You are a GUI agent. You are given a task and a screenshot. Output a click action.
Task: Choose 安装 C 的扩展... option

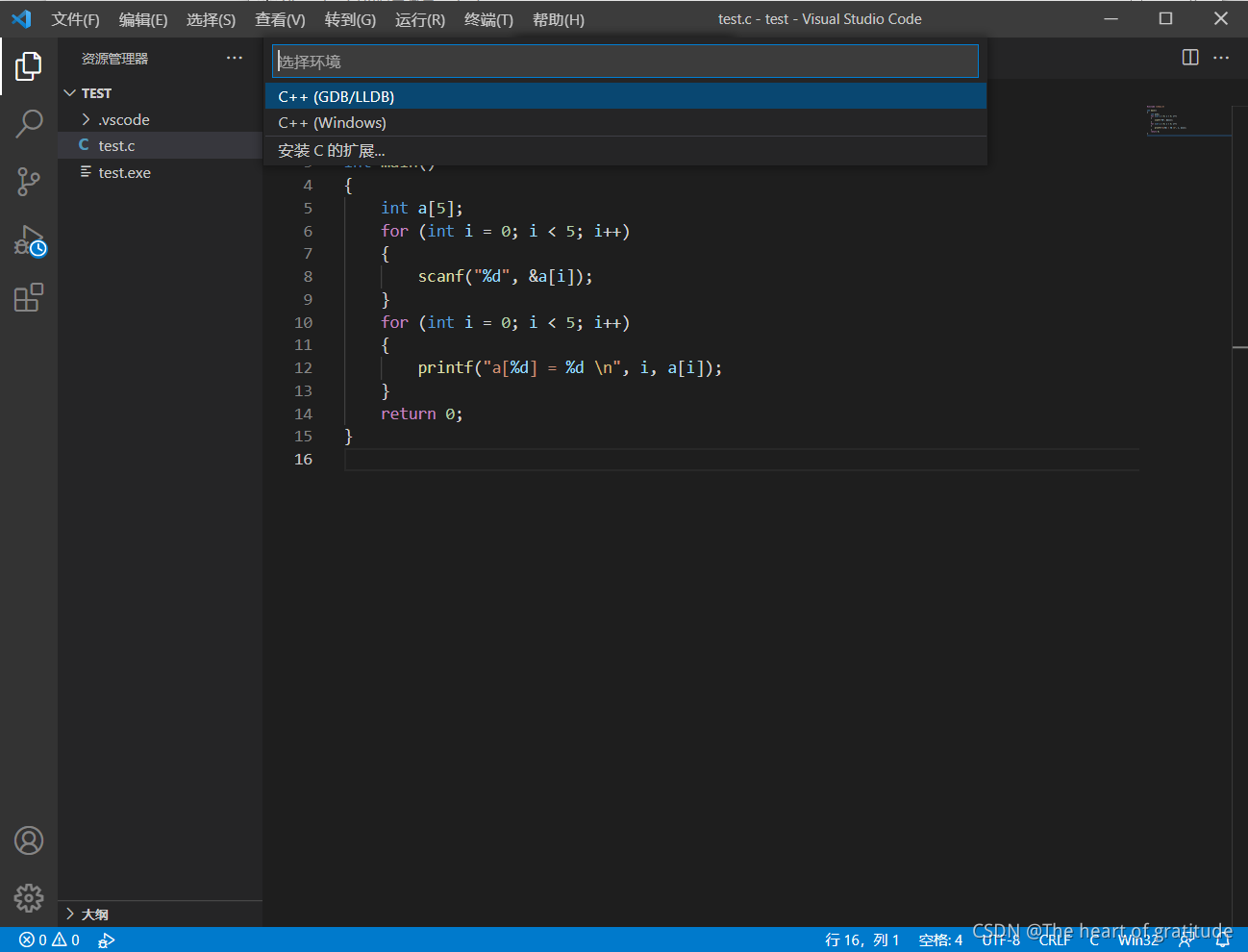[x=626, y=150]
